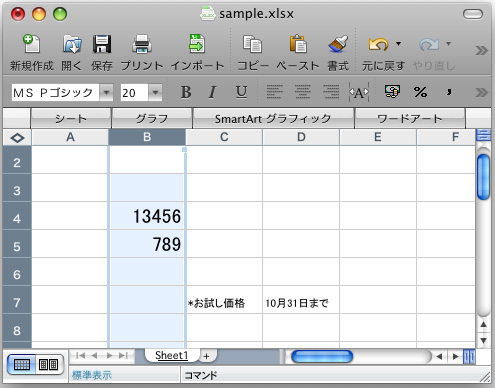495x388 pixels.
Task: Open the WordArt tab
Action: [x=409, y=118]
